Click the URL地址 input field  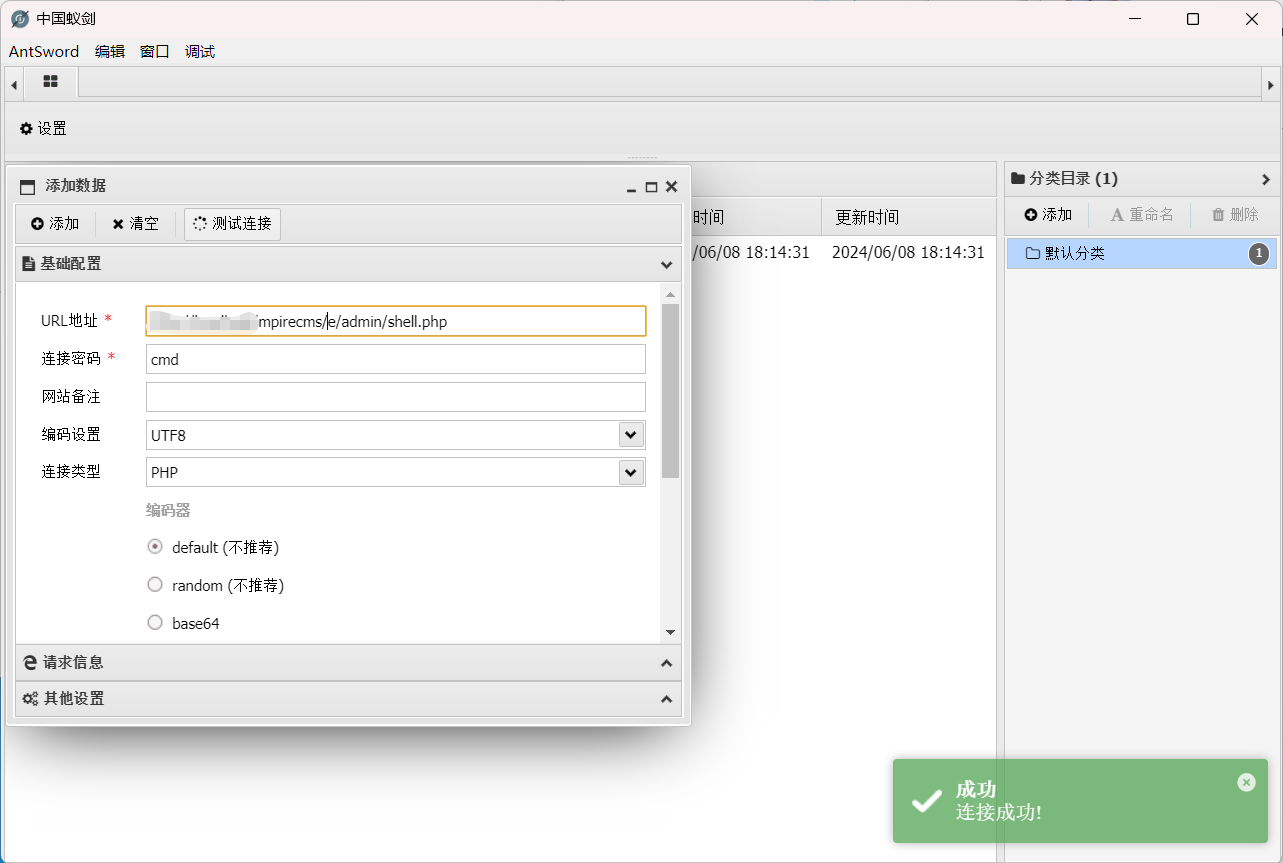[x=396, y=321]
